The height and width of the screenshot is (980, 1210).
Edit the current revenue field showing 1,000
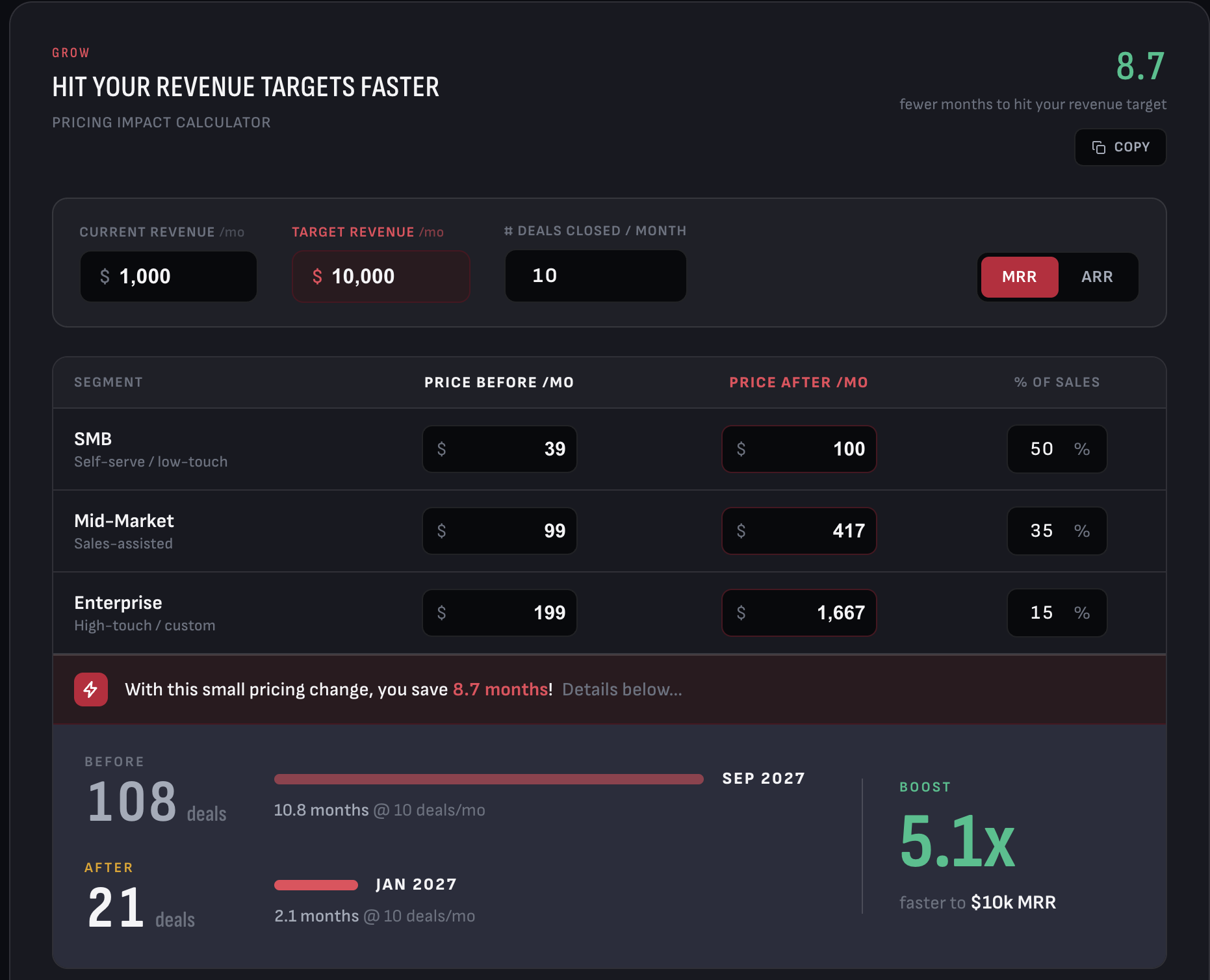pyautogui.click(x=168, y=276)
